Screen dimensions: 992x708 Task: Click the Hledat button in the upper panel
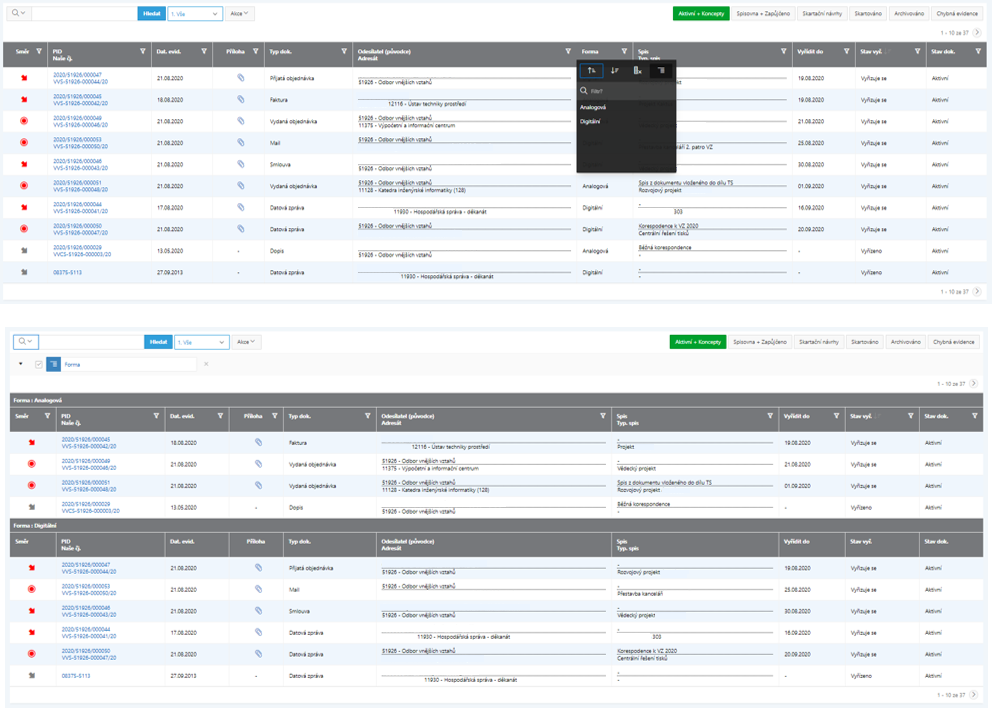click(x=152, y=13)
